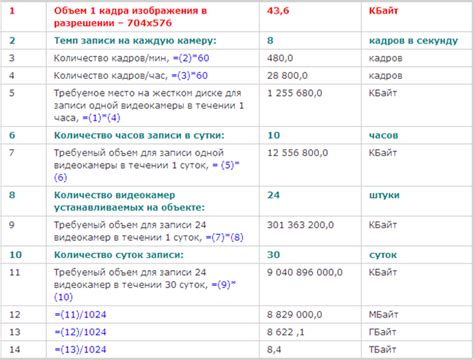
Task: Click row number 7
Action: 12,153
